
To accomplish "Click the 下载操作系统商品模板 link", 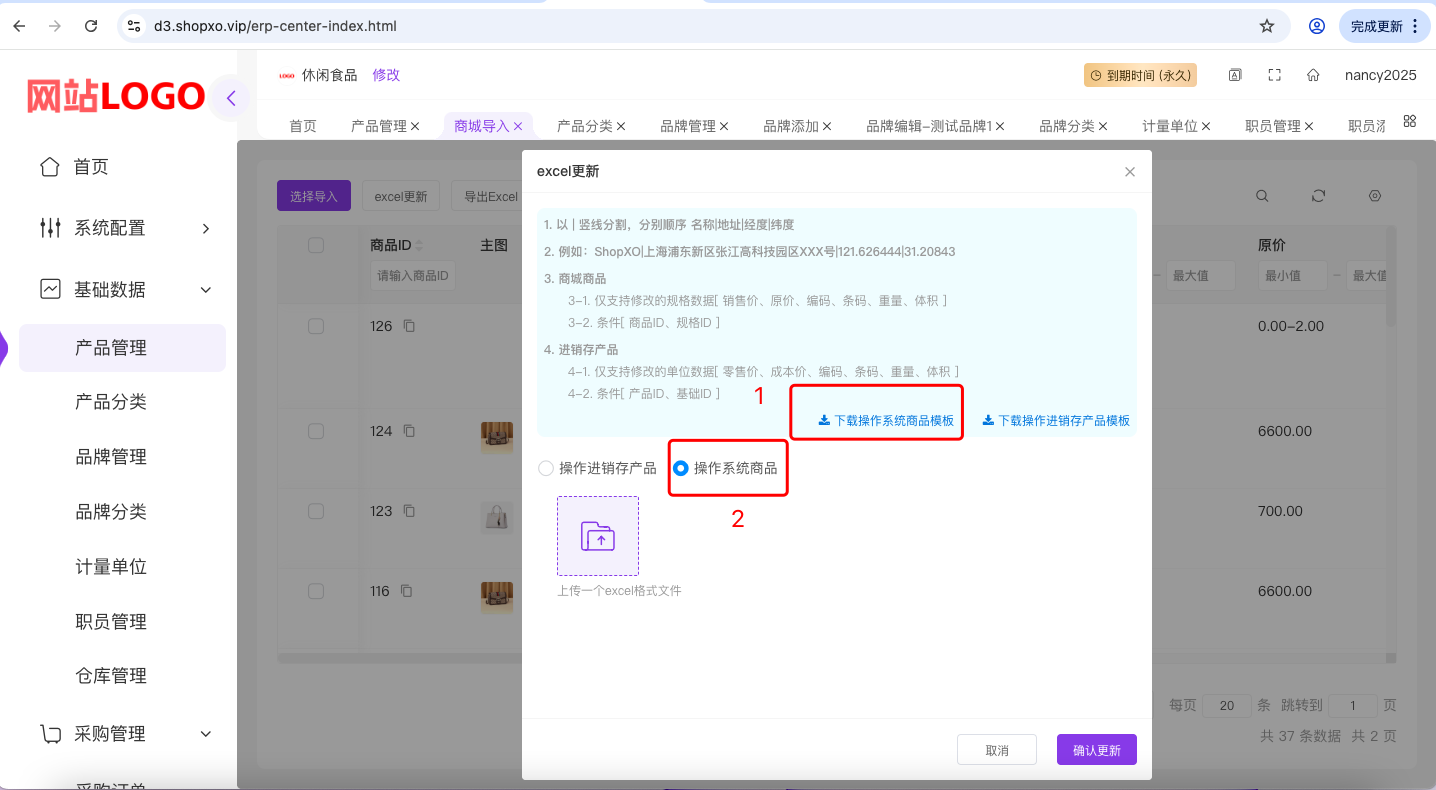I will 886,421.
